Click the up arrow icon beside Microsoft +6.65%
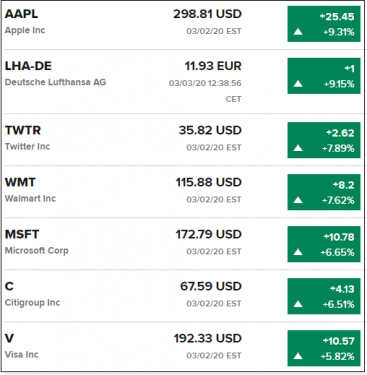This screenshot has width=367, height=375. 298,252
